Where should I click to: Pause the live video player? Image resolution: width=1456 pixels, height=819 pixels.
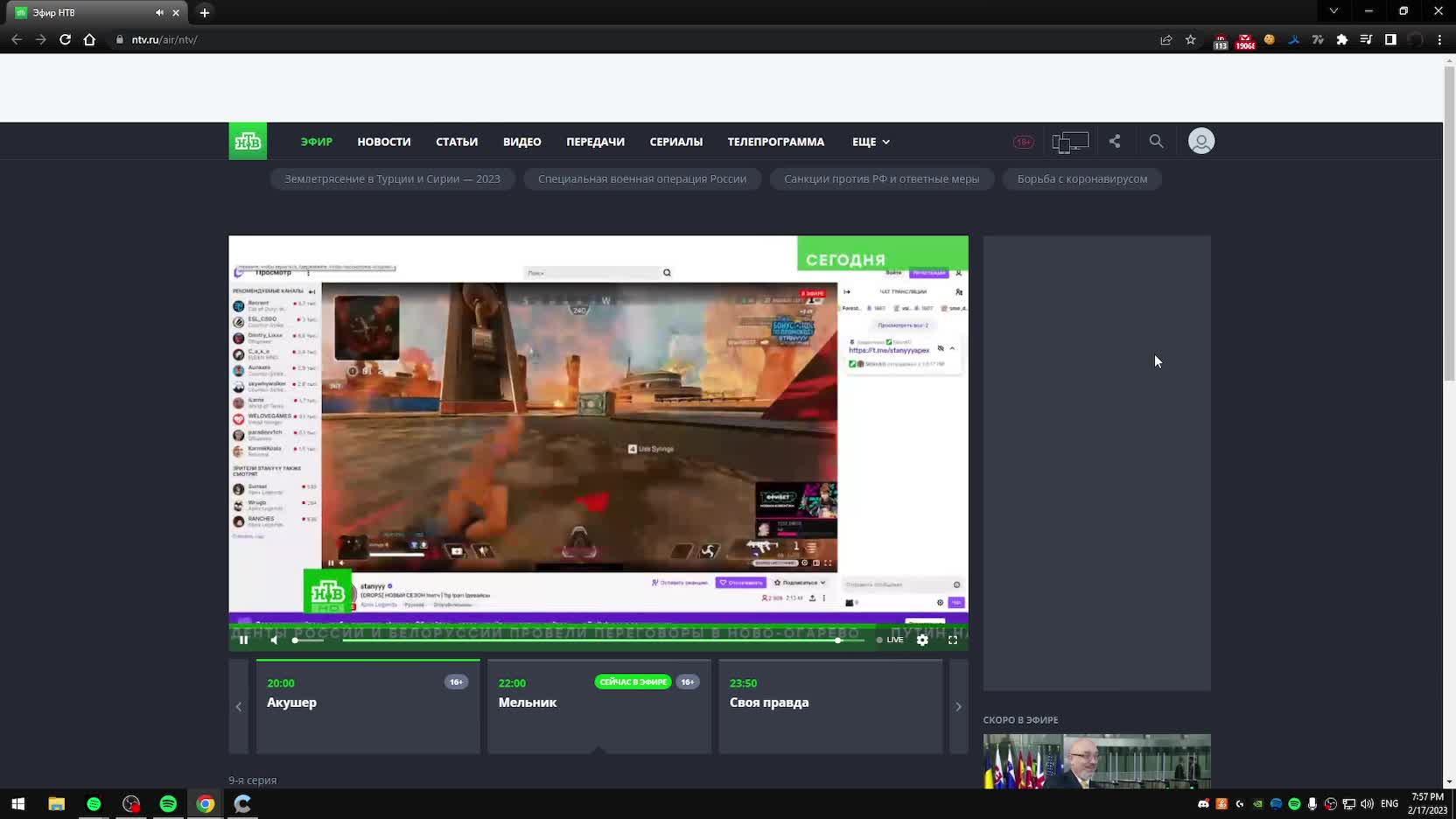243,640
